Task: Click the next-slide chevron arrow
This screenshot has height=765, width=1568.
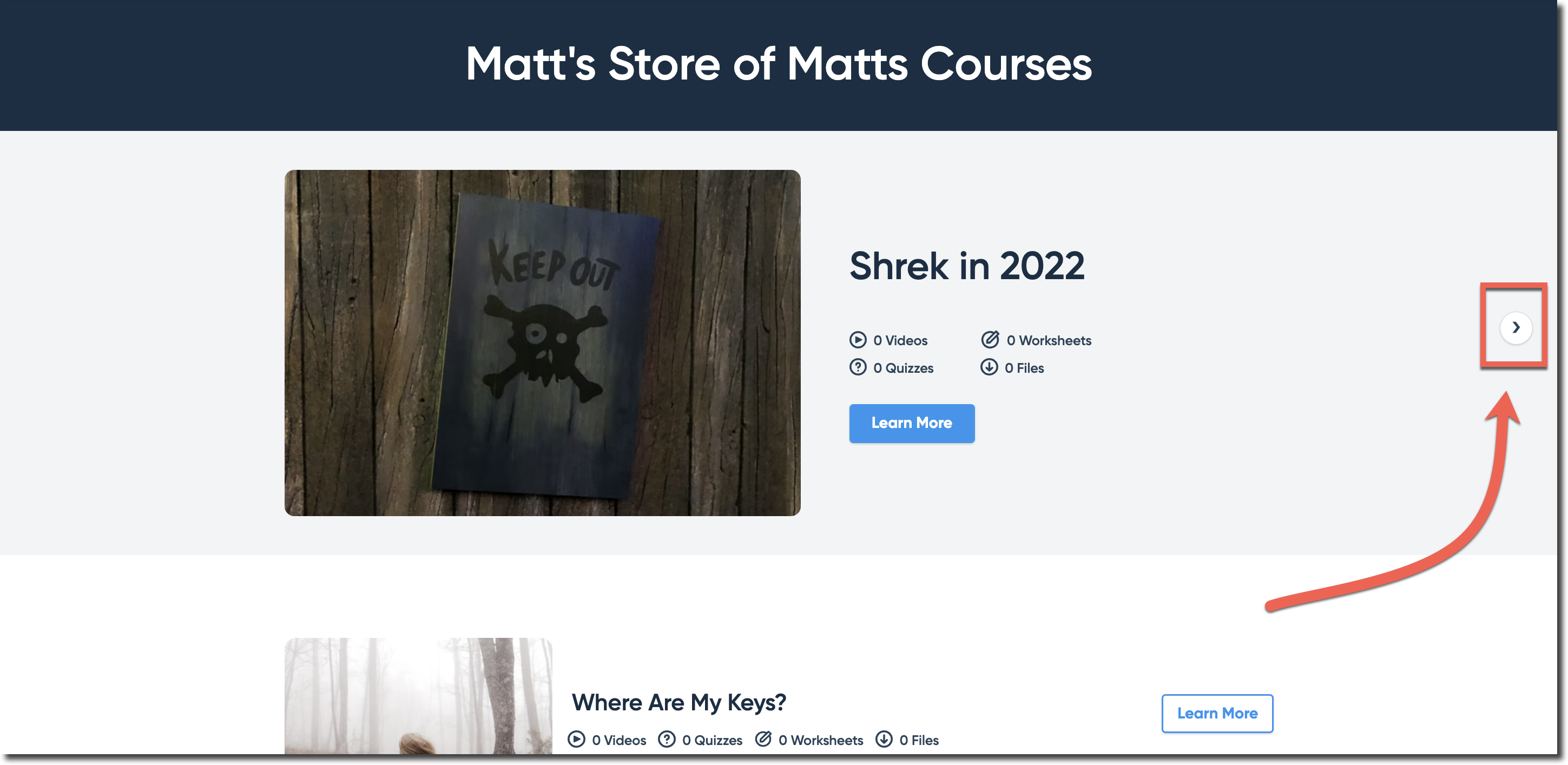Action: (x=1516, y=327)
